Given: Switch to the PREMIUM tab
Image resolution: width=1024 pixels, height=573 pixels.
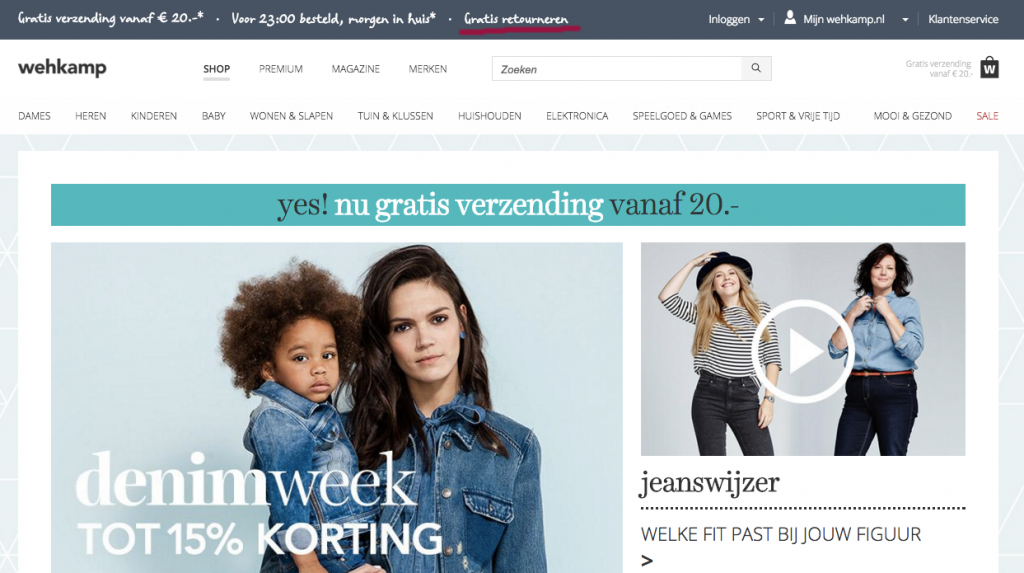Looking at the screenshot, I should 281,69.
